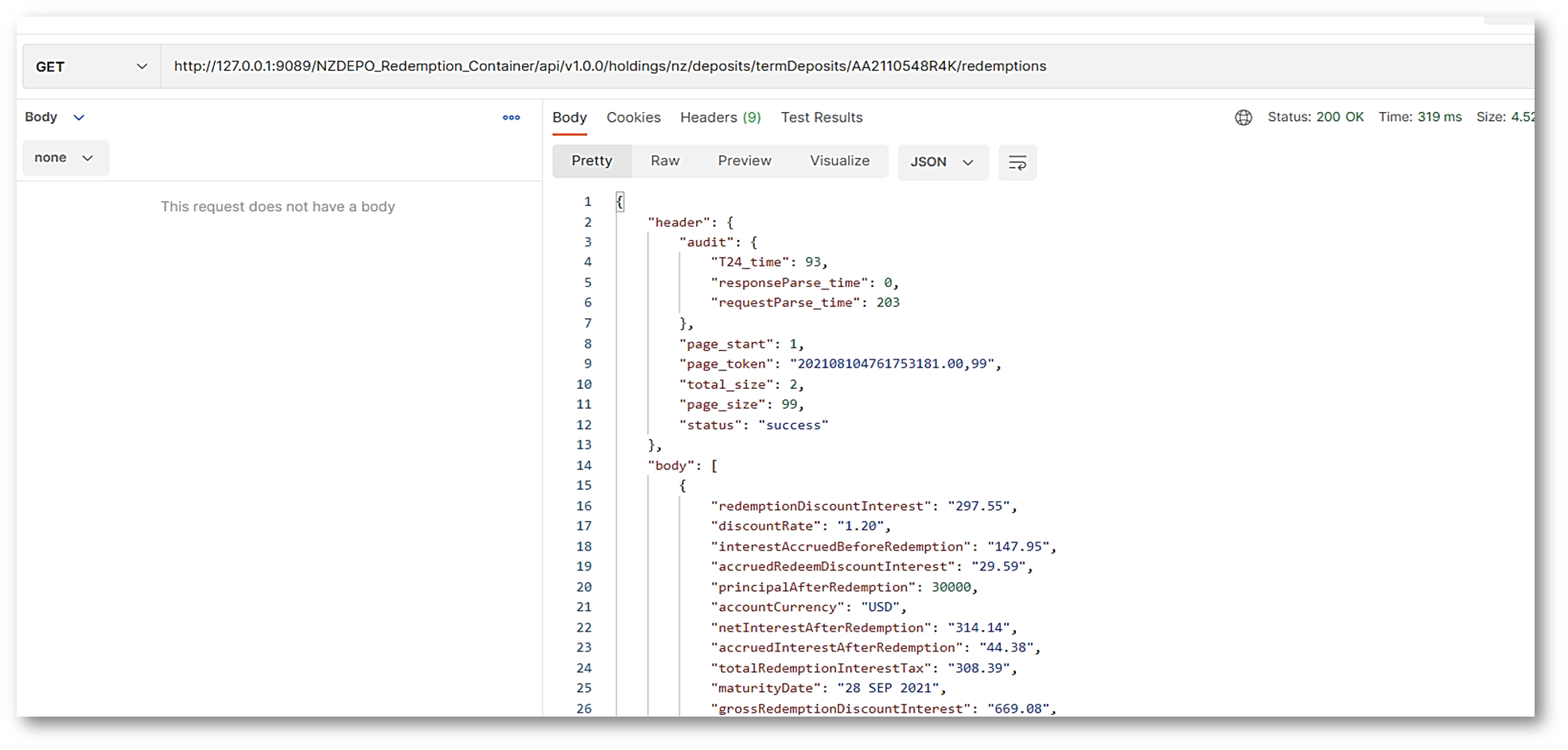The width and height of the screenshot is (1568, 750).
Task: Click the Status 200 OK indicator
Action: pyautogui.click(x=1315, y=118)
